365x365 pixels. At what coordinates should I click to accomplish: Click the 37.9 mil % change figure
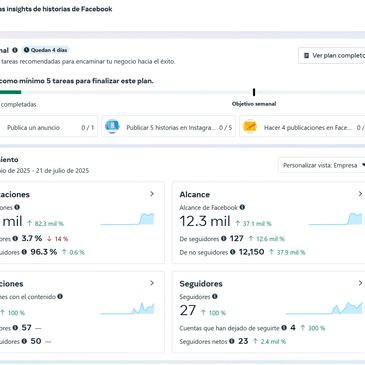[287, 252]
